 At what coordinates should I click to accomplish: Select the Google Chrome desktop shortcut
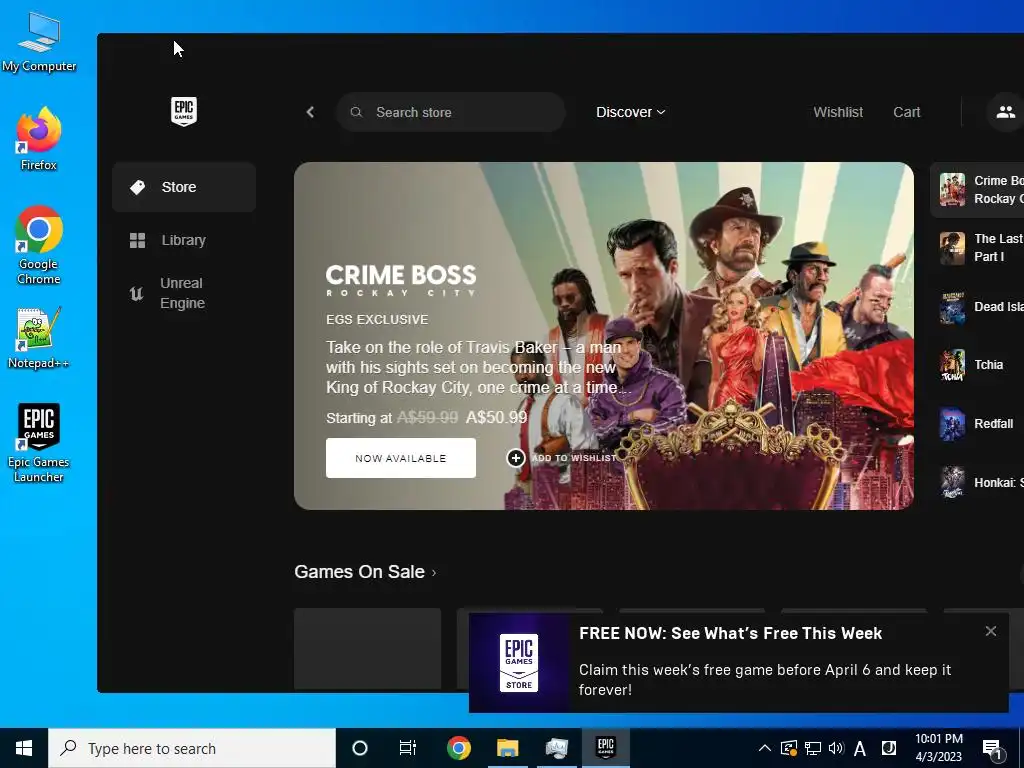[39, 246]
